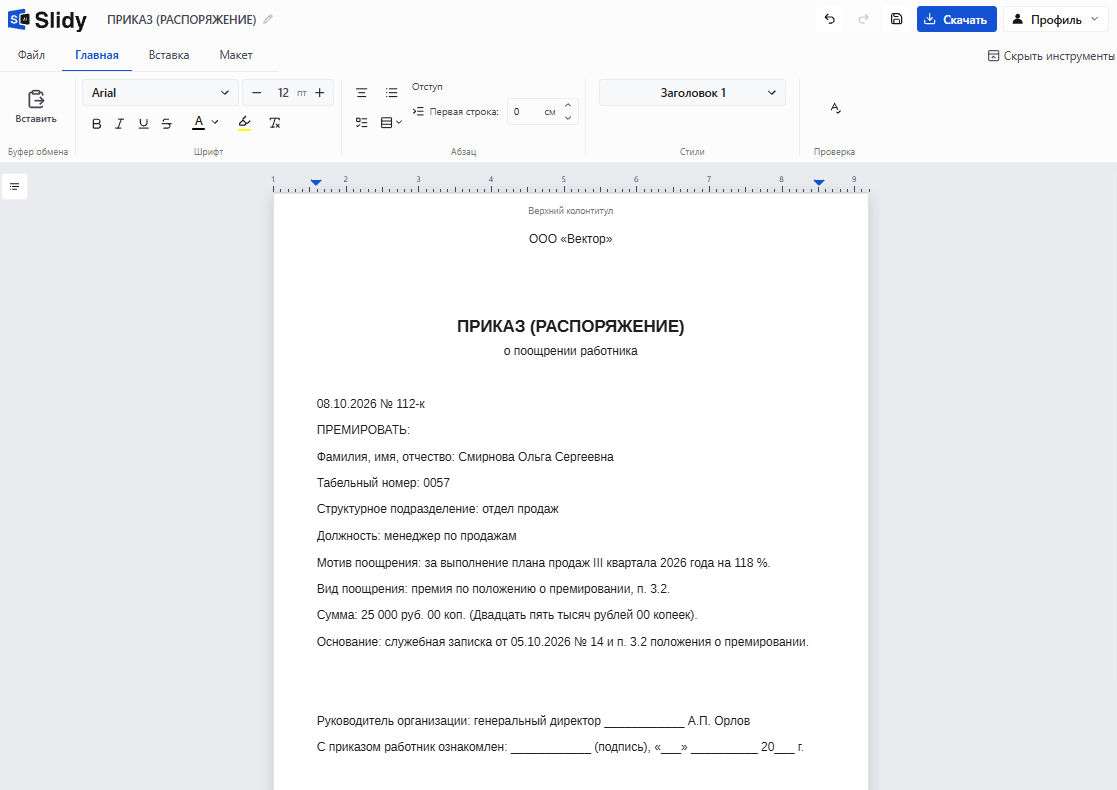Image resolution: width=1117 pixels, height=790 pixels.
Task: Run the spell check in Проверка
Action: [x=836, y=108]
